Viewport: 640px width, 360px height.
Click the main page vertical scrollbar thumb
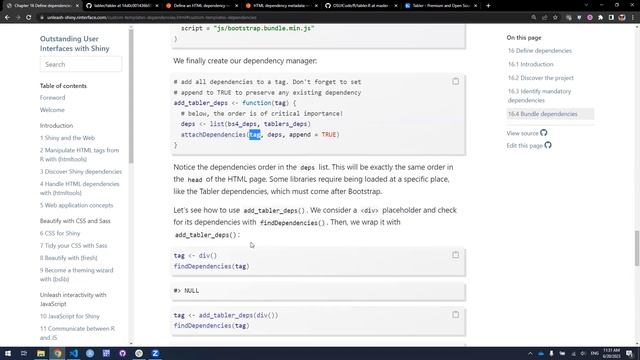pyautogui.click(x=637, y=248)
